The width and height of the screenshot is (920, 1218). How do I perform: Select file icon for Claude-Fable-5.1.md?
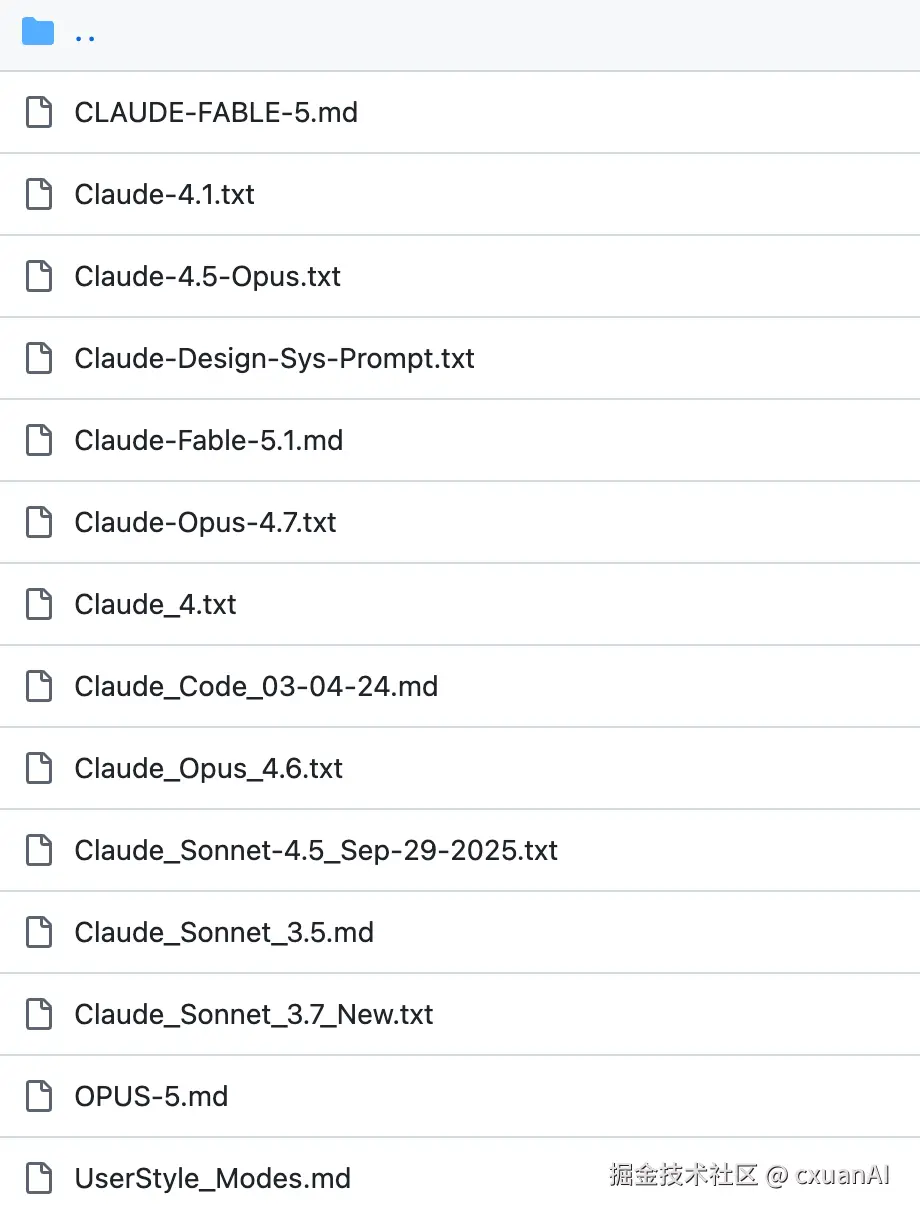(x=39, y=440)
